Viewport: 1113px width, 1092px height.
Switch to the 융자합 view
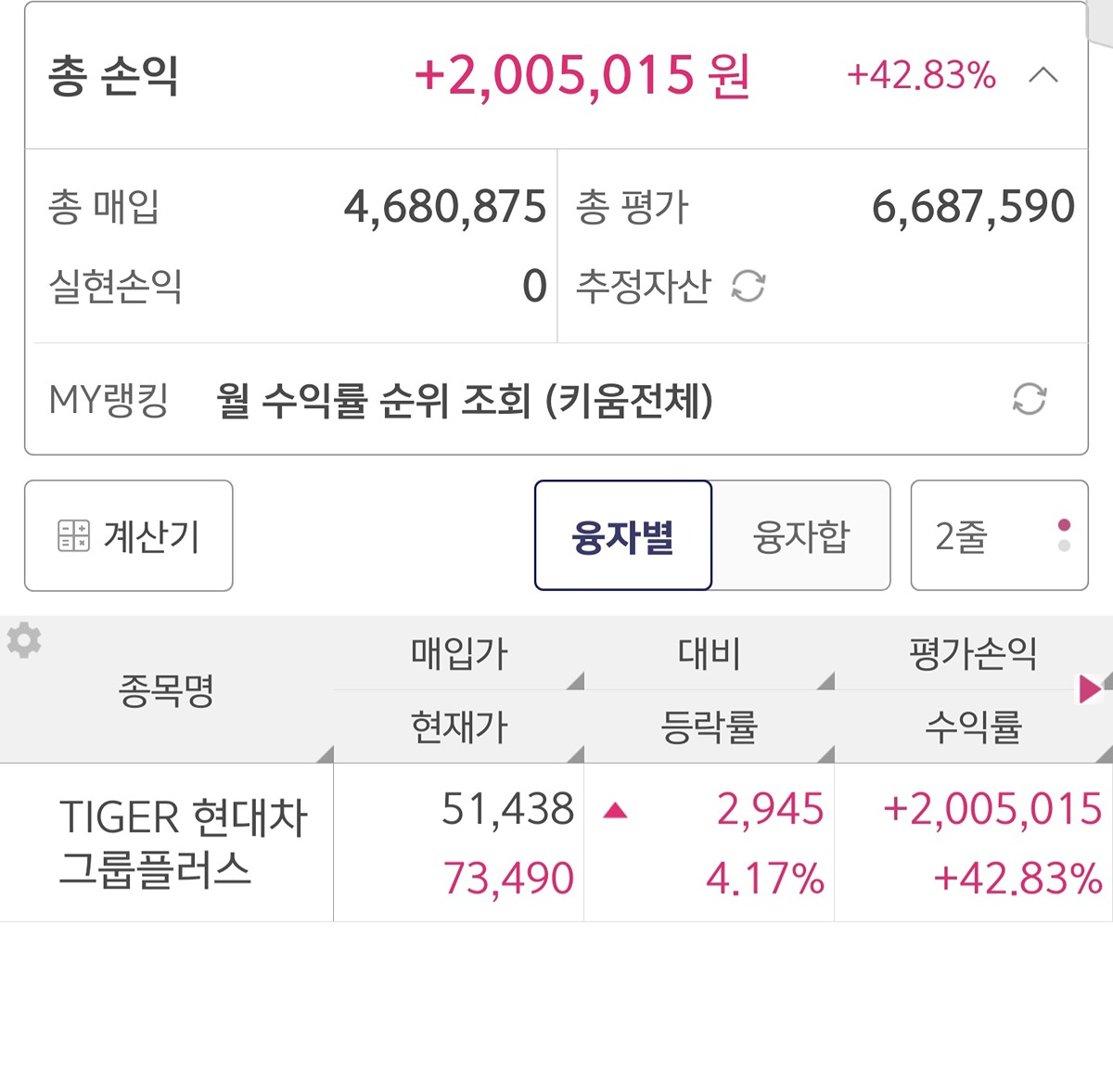point(800,535)
